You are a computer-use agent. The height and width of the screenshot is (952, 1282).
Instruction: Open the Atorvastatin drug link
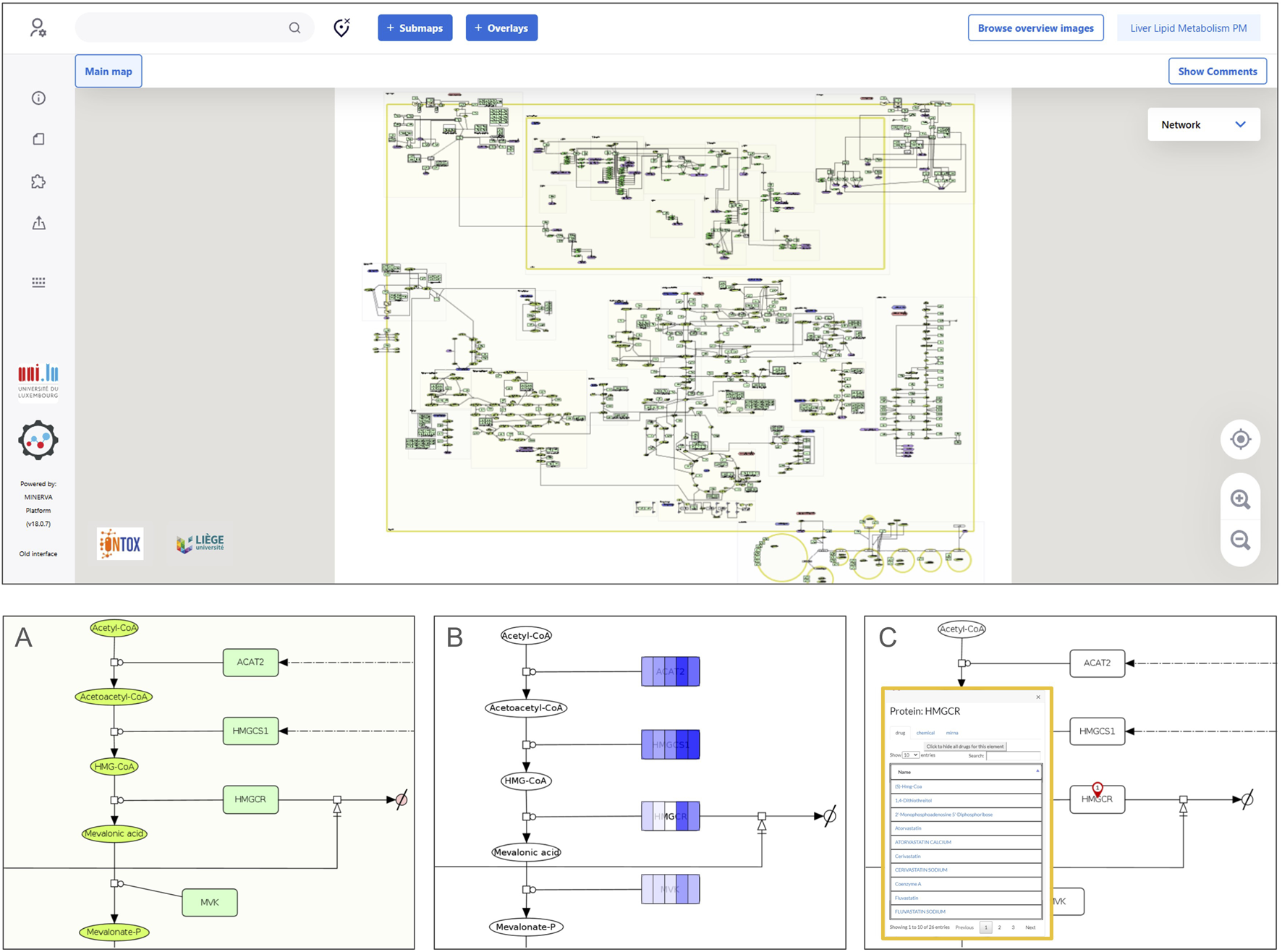[x=908, y=828]
